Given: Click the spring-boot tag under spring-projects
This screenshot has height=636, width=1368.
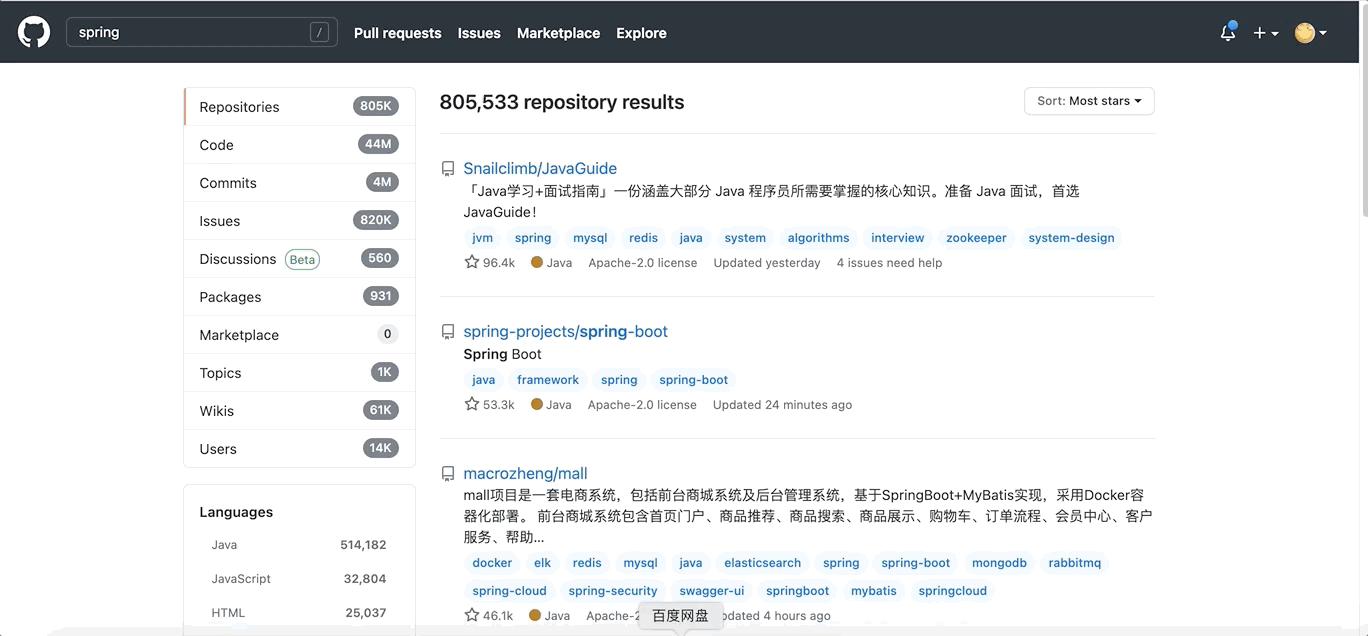Looking at the screenshot, I should pyautogui.click(x=694, y=380).
